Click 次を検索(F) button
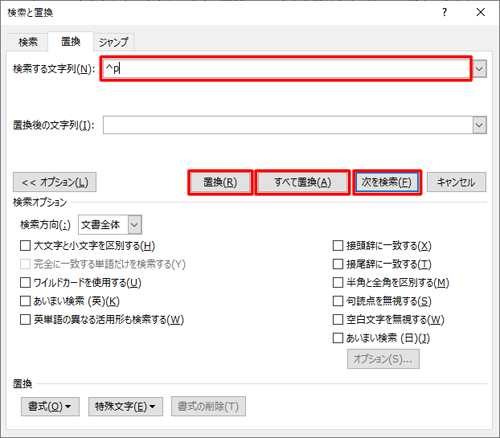This screenshot has width=500, height=438. [x=387, y=182]
